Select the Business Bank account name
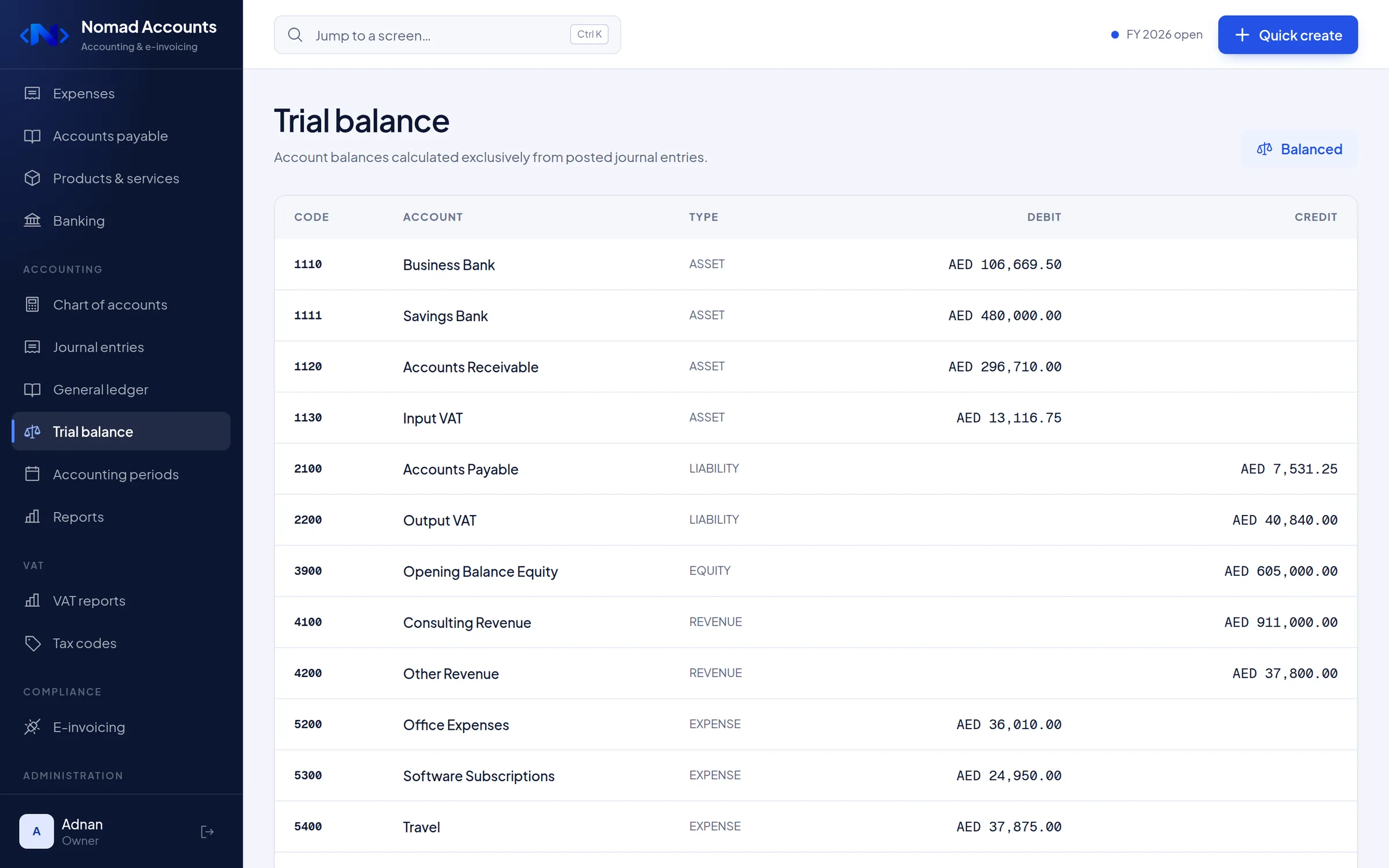The image size is (1389, 868). (449, 265)
